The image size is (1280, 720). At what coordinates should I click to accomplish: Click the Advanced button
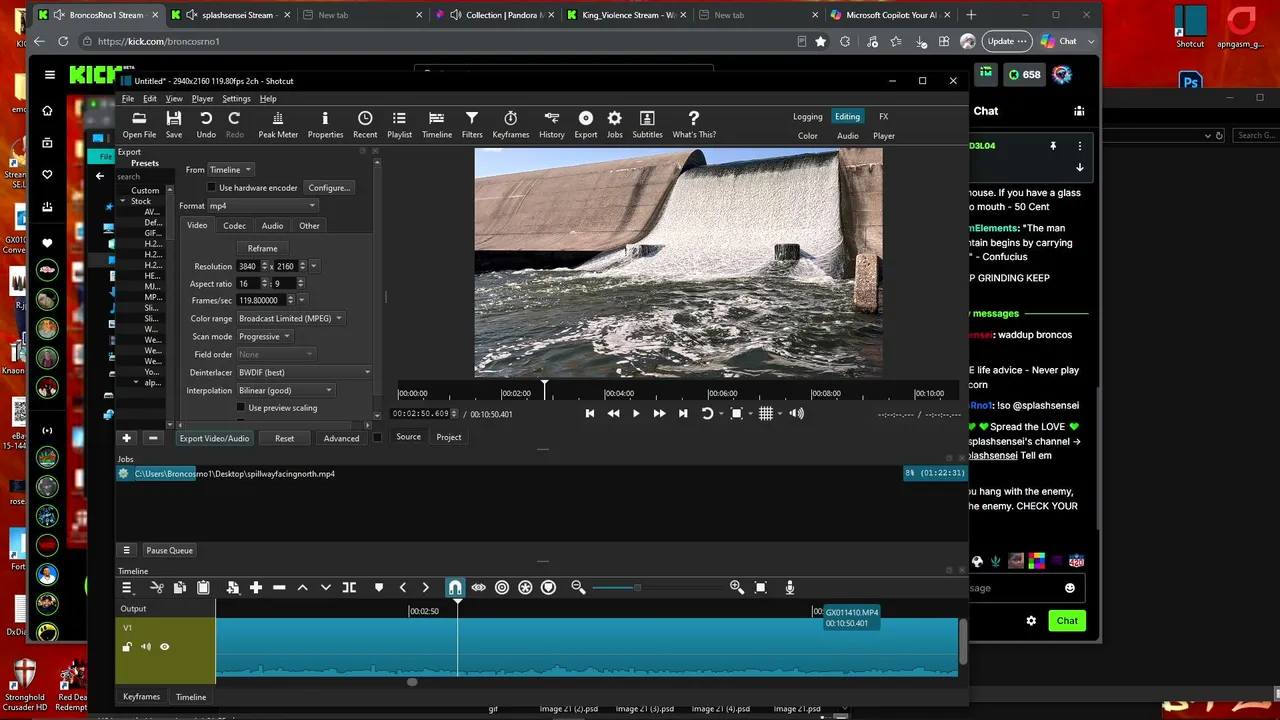(341, 438)
